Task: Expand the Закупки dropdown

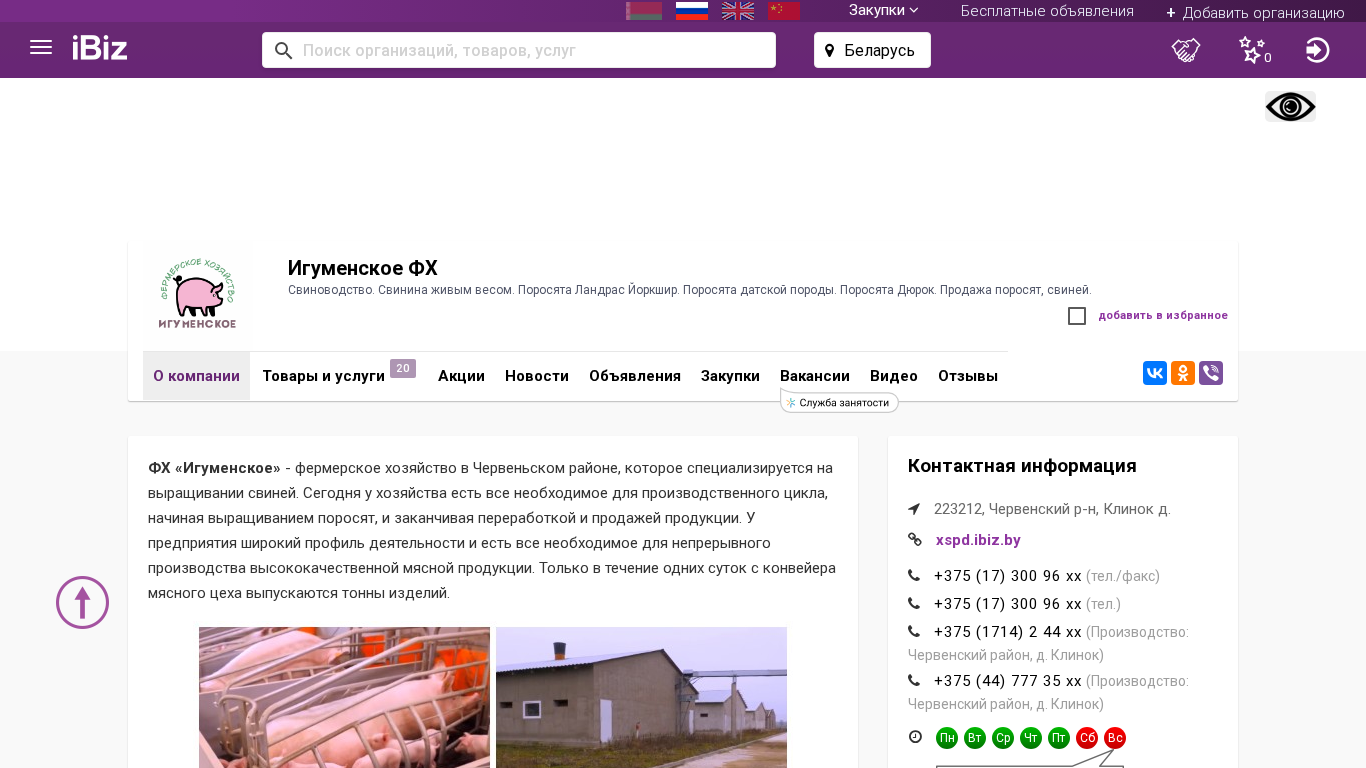Action: [883, 10]
